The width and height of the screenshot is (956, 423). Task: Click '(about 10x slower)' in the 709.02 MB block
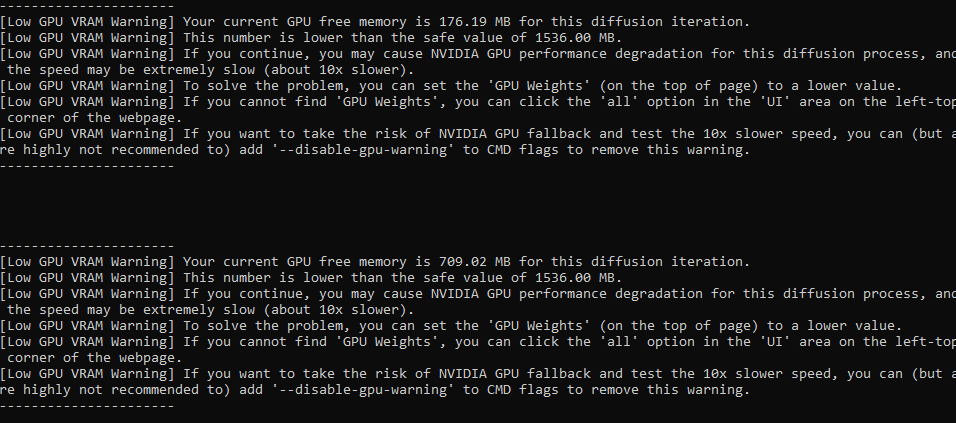pos(335,310)
